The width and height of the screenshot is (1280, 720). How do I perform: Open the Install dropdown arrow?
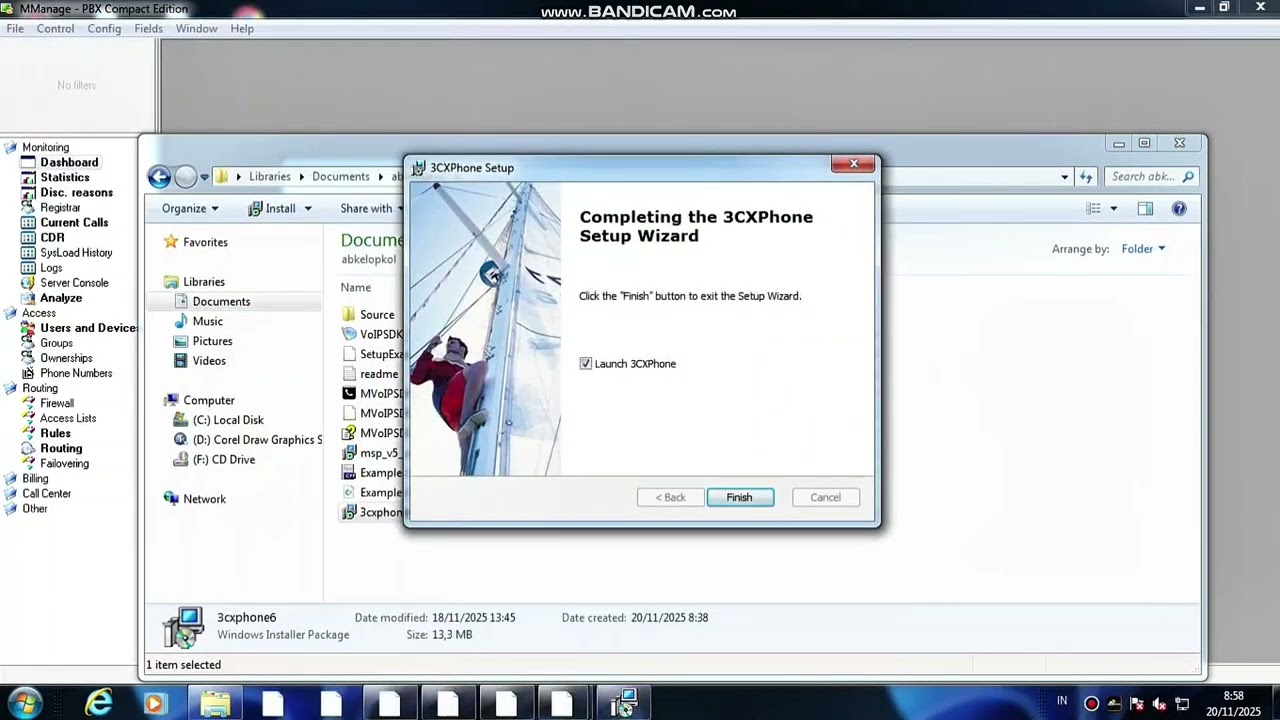click(x=308, y=208)
